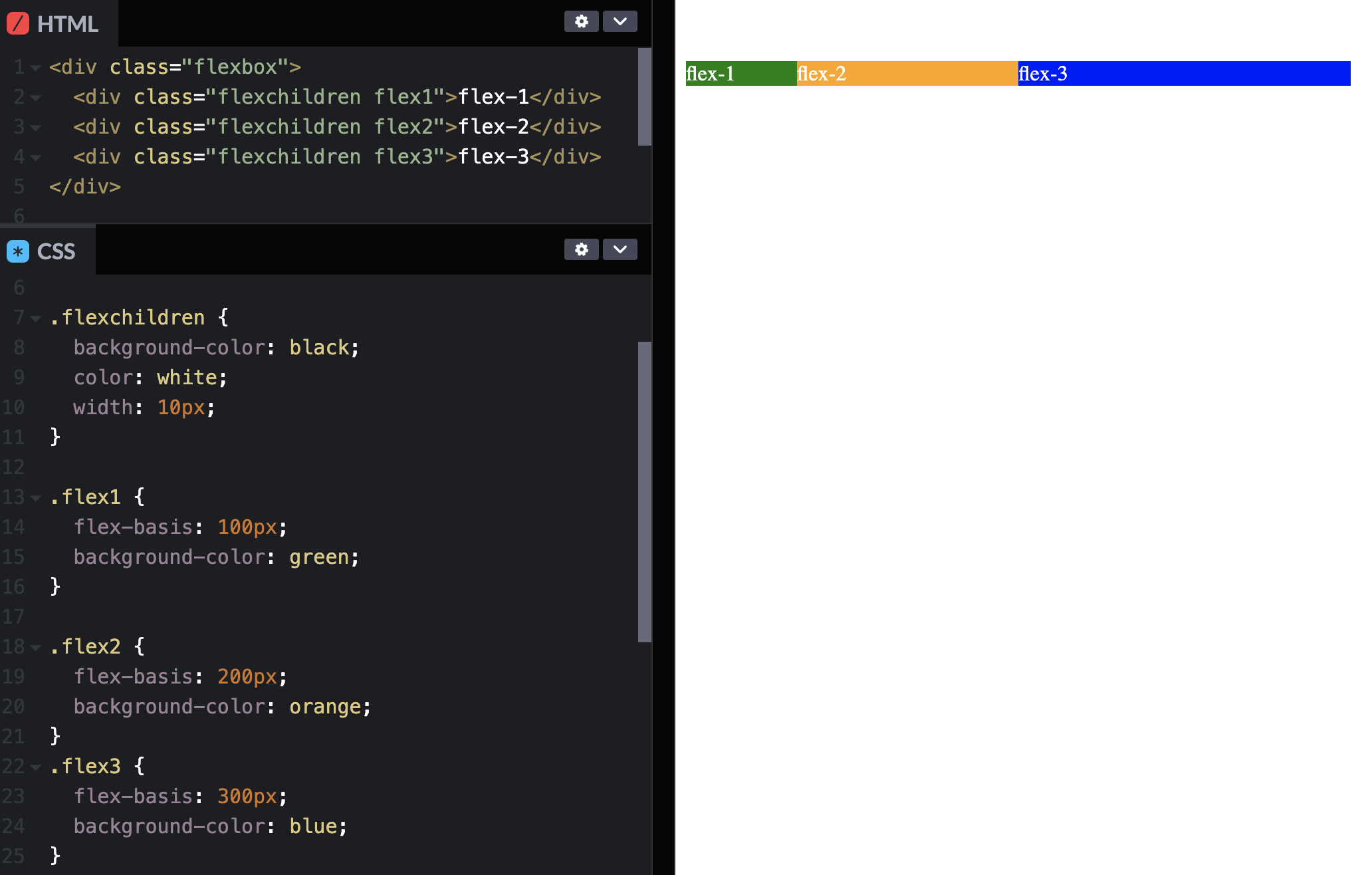Fold the flex2 div on HTML line 3
Screen dimensions: 1372x875
(36, 128)
